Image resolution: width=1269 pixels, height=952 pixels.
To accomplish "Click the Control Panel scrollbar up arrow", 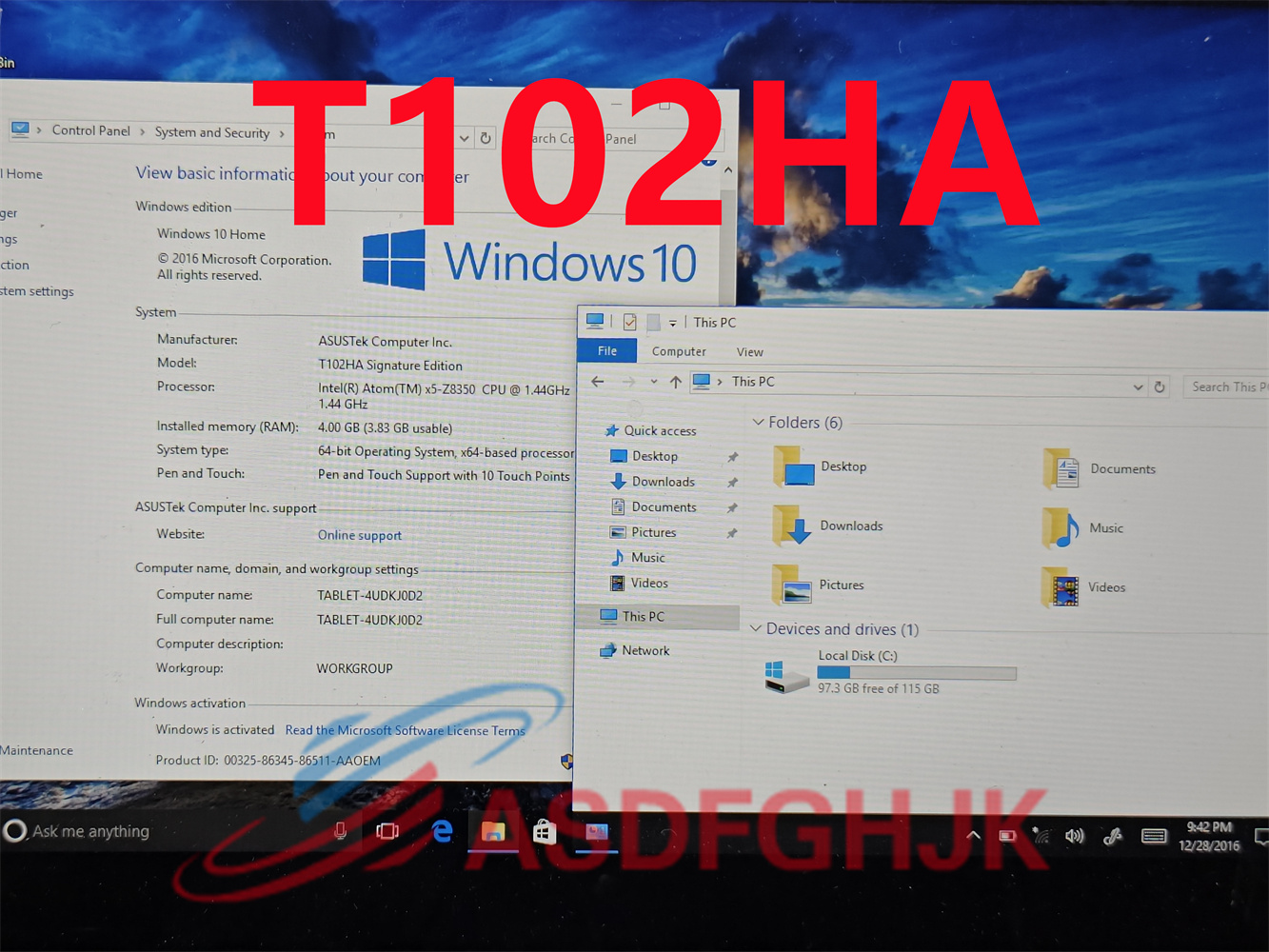I will (x=728, y=170).
